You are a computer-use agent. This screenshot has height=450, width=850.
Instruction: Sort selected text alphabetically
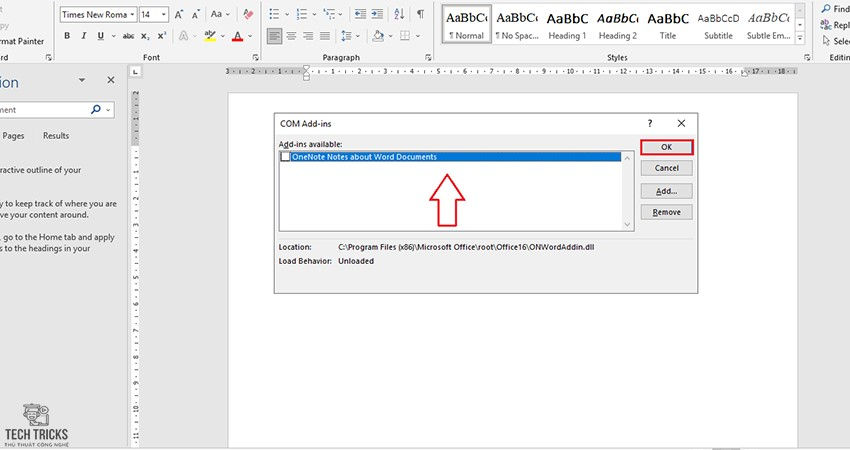click(400, 15)
